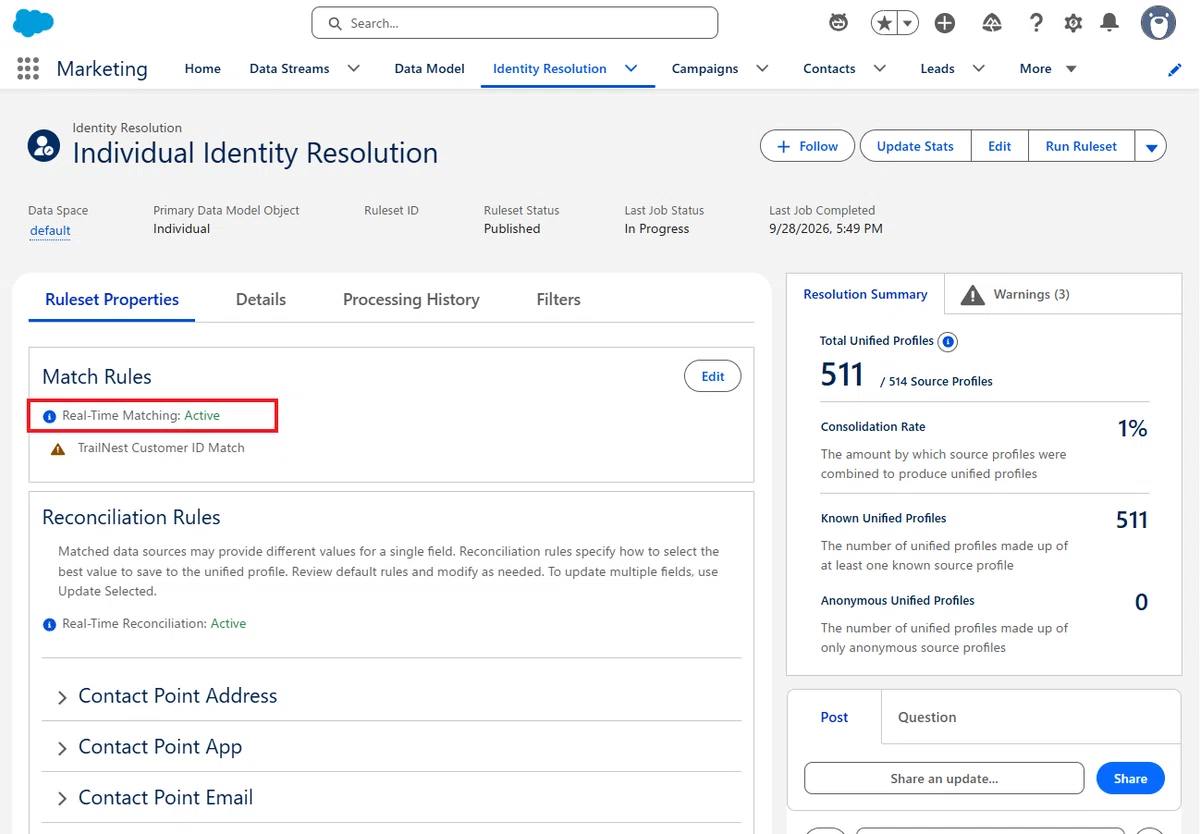Open the Data Streams tab chevron menu
This screenshot has width=1200, height=834.
click(x=353, y=68)
